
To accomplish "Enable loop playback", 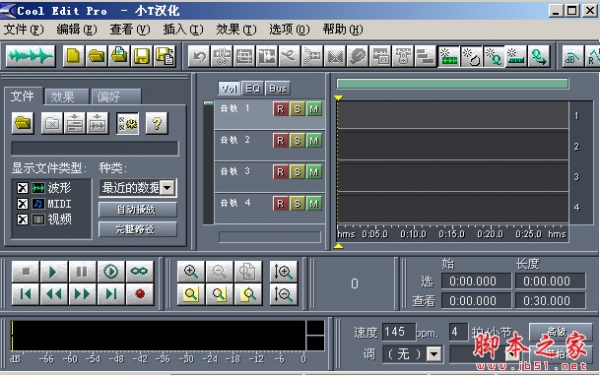I will pos(139,271).
